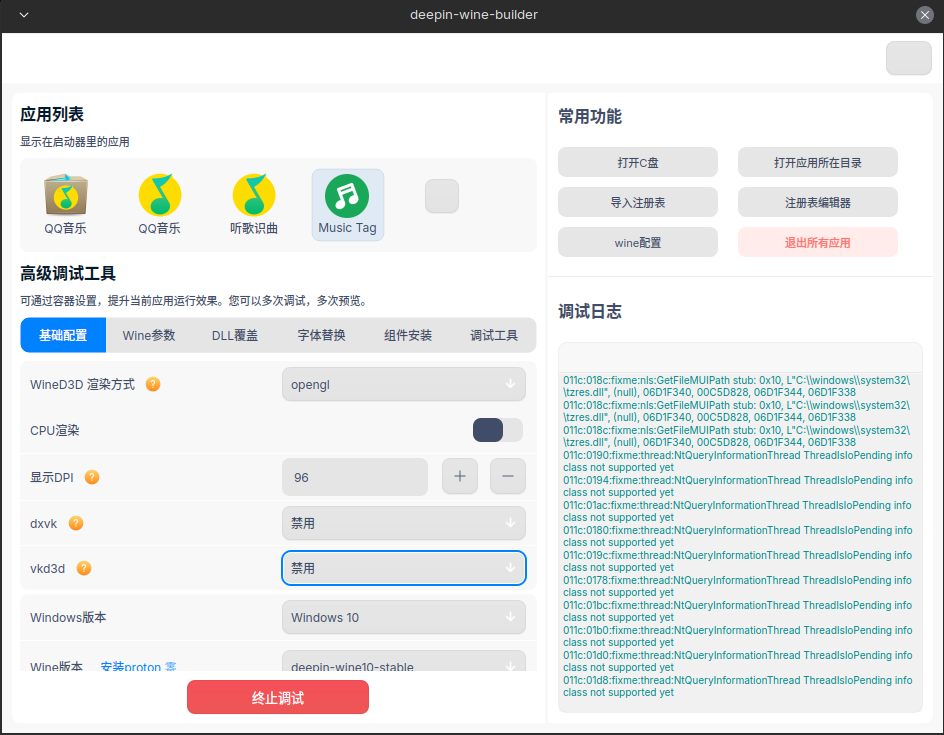Select the 听歌识曲 app icon
Screen dimensions: 944x735
tap(253, 195)
